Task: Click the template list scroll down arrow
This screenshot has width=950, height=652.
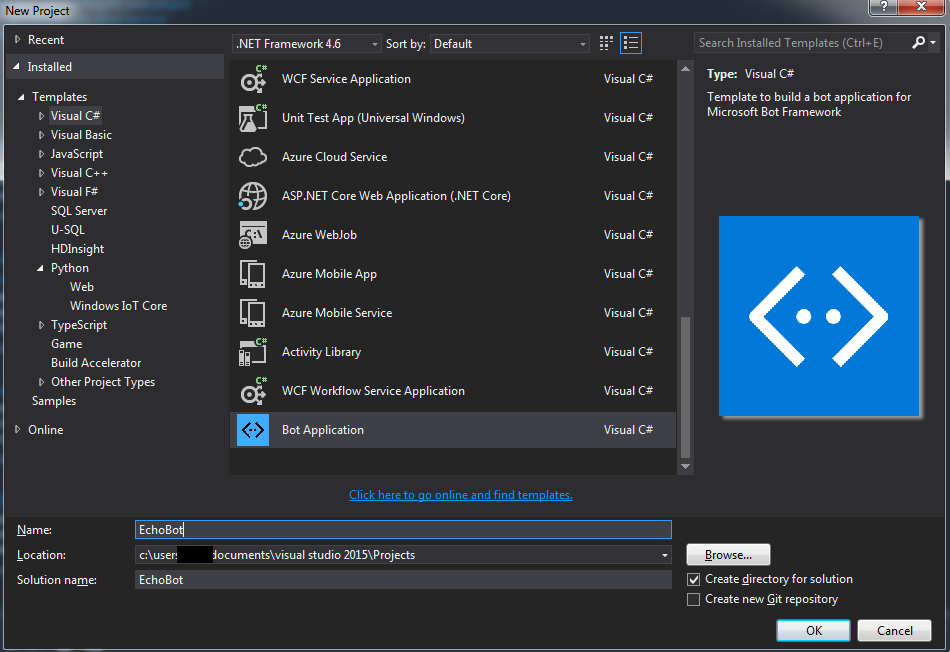Action: [685, 467]
